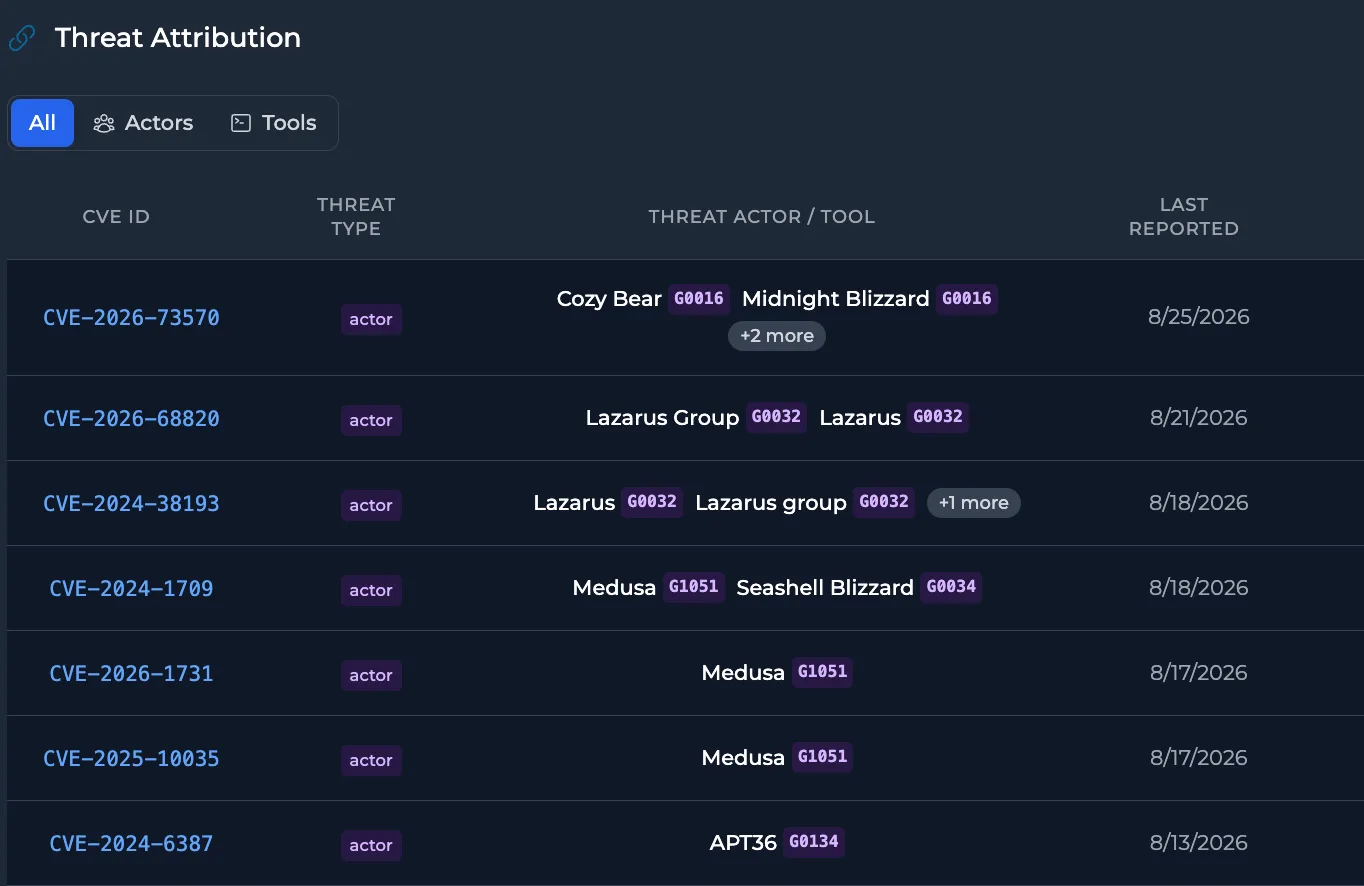Viewport: 1364px width, 886px height.
Task: Click the Threat Type column header
Action: [356, 217]
